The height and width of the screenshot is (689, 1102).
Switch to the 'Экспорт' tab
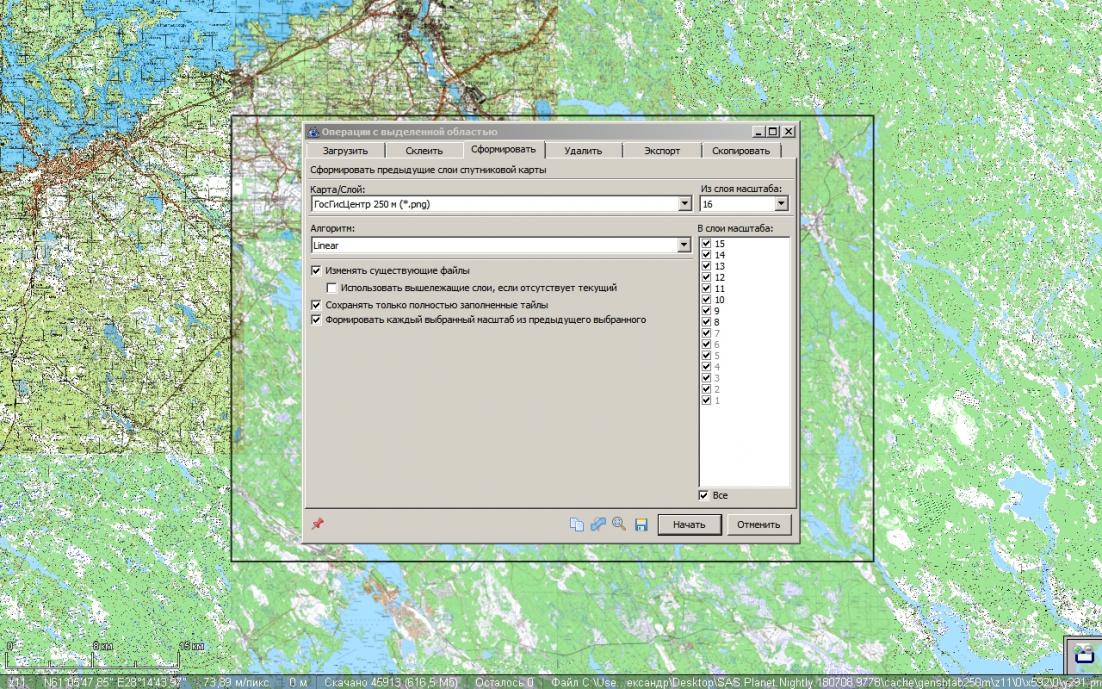point(661,151)
